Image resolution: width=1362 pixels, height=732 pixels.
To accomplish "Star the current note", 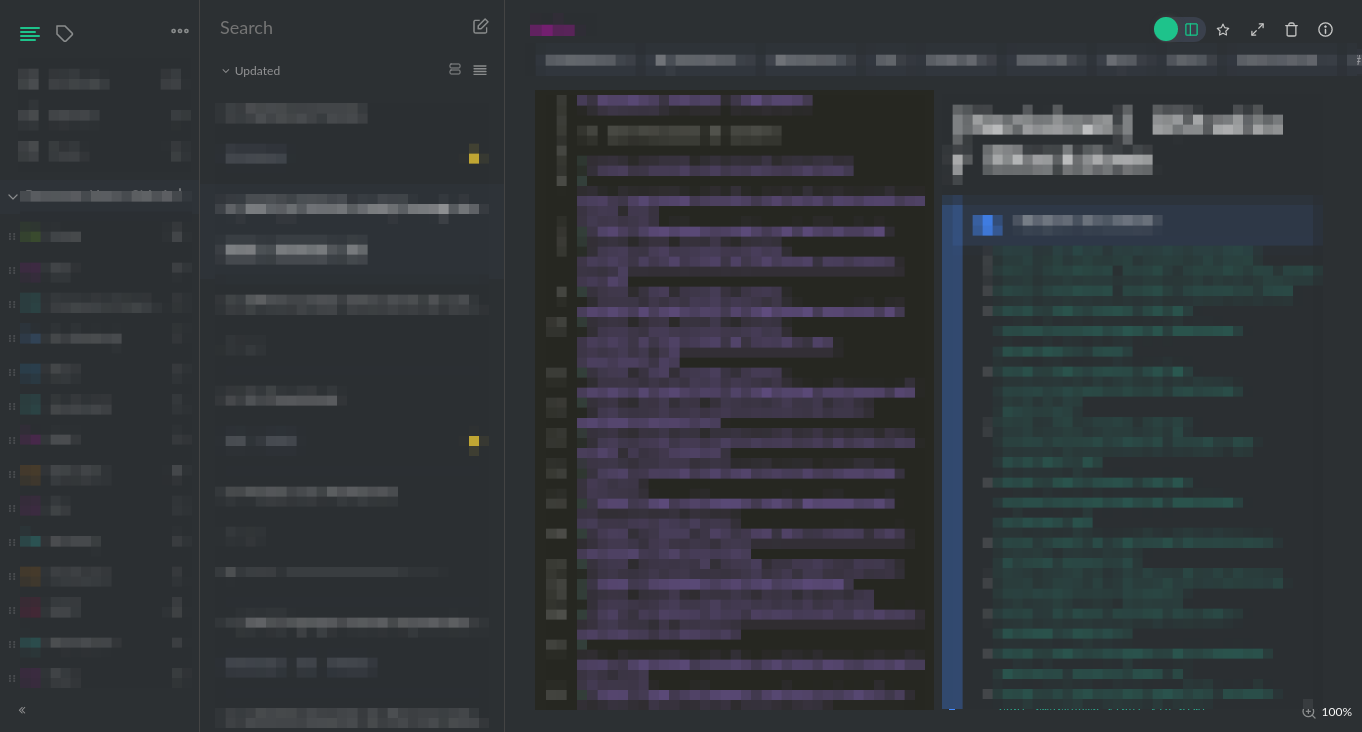I will (x=1223, y=30).
